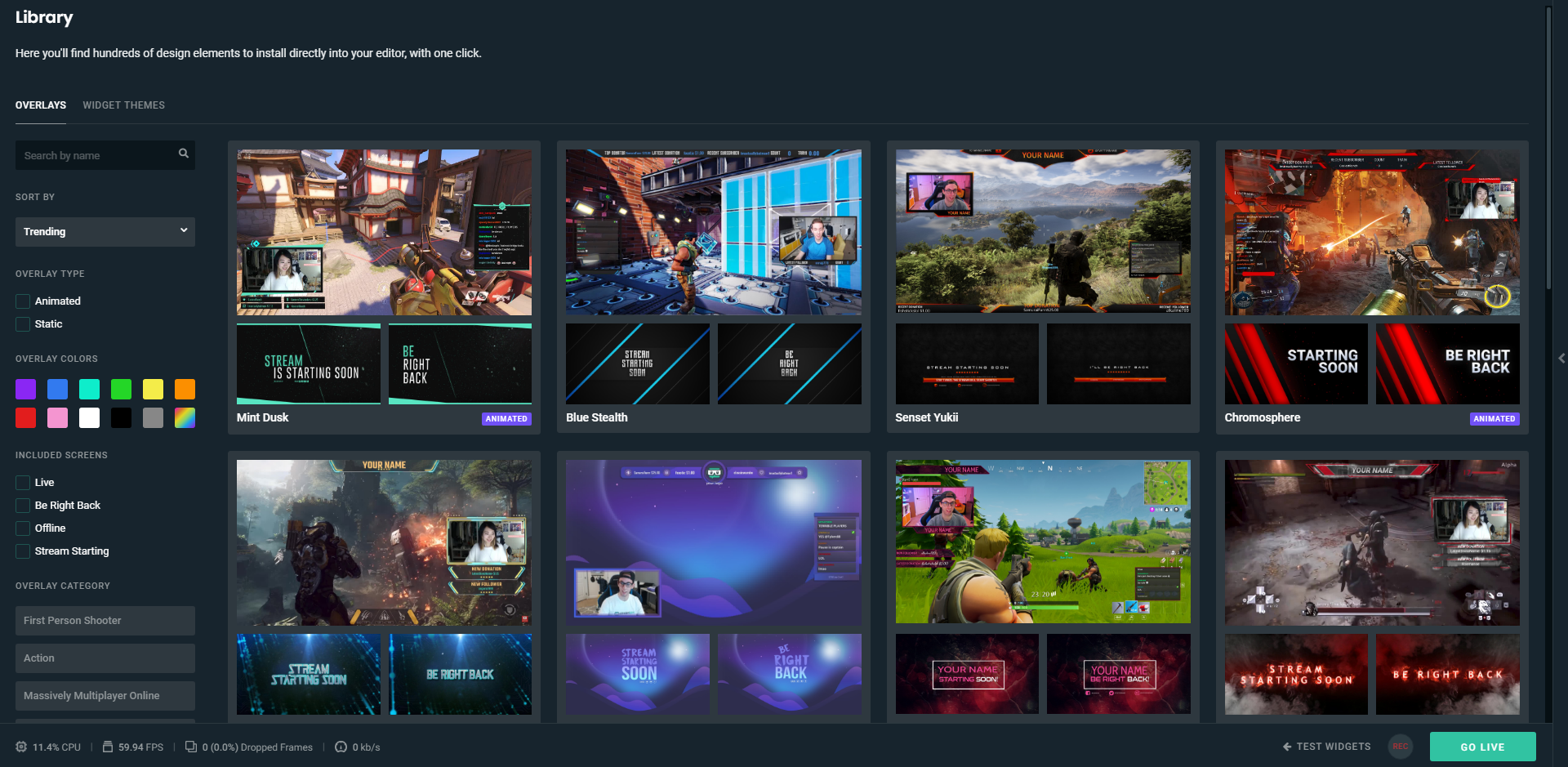The height and width of the screenshot is (767, 1568).
Task: Open Mint Dusk Stream Is Starting Soon thumbnail
Action: pyautogui.click(x=309, y=364)
